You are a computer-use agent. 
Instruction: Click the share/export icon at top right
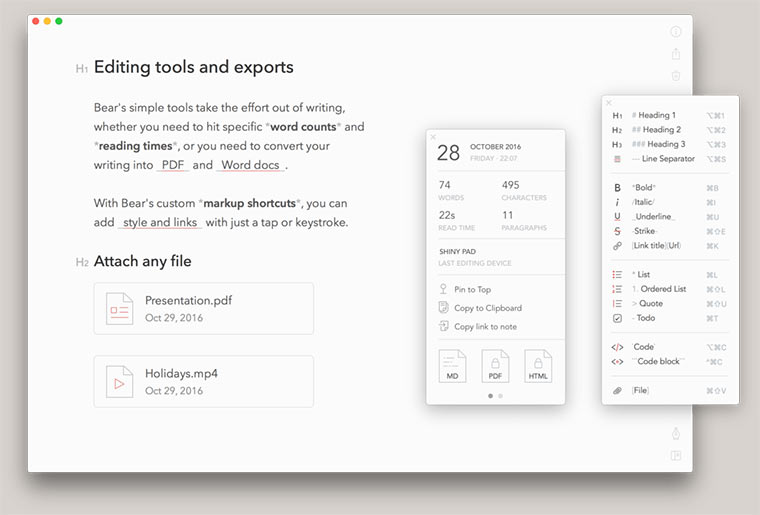pyautogui.click(x=676, y=54)
